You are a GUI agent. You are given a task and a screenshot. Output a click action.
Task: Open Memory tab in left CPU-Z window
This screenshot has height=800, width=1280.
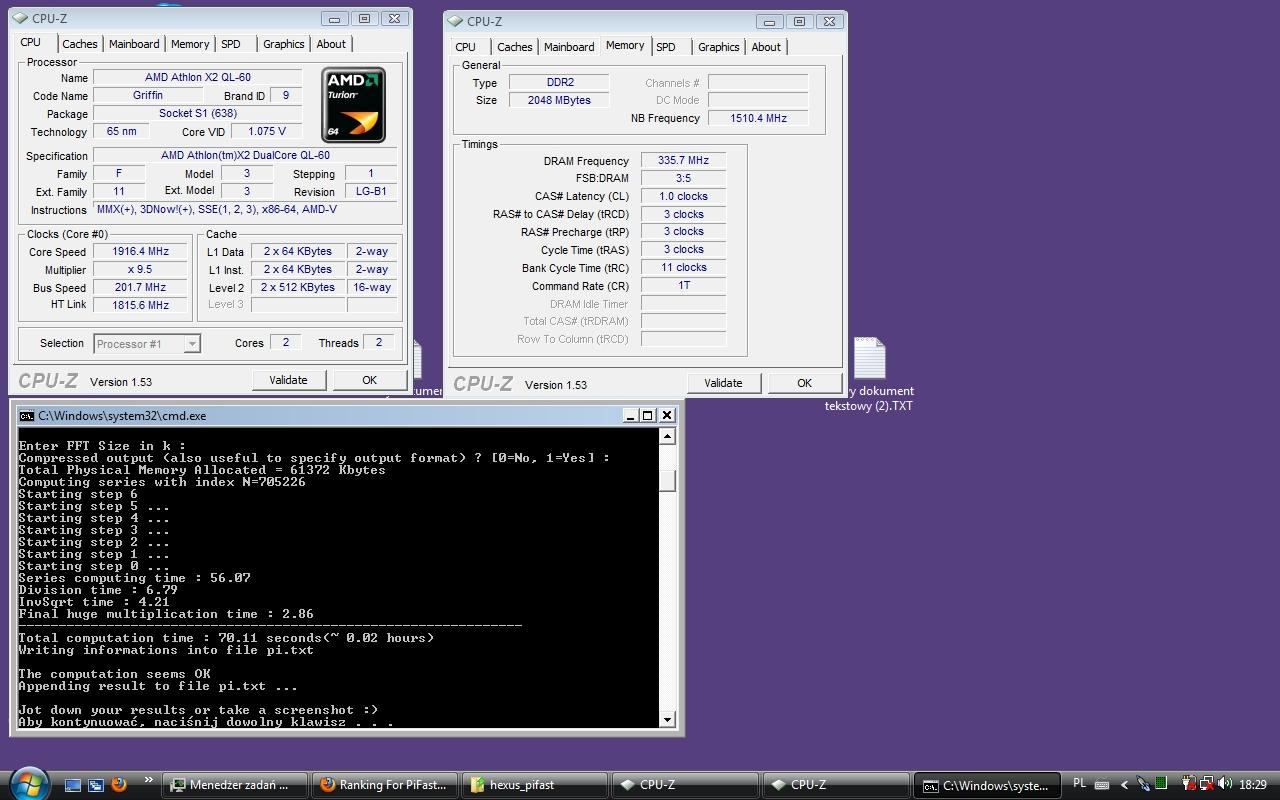[x=189, y=44]
